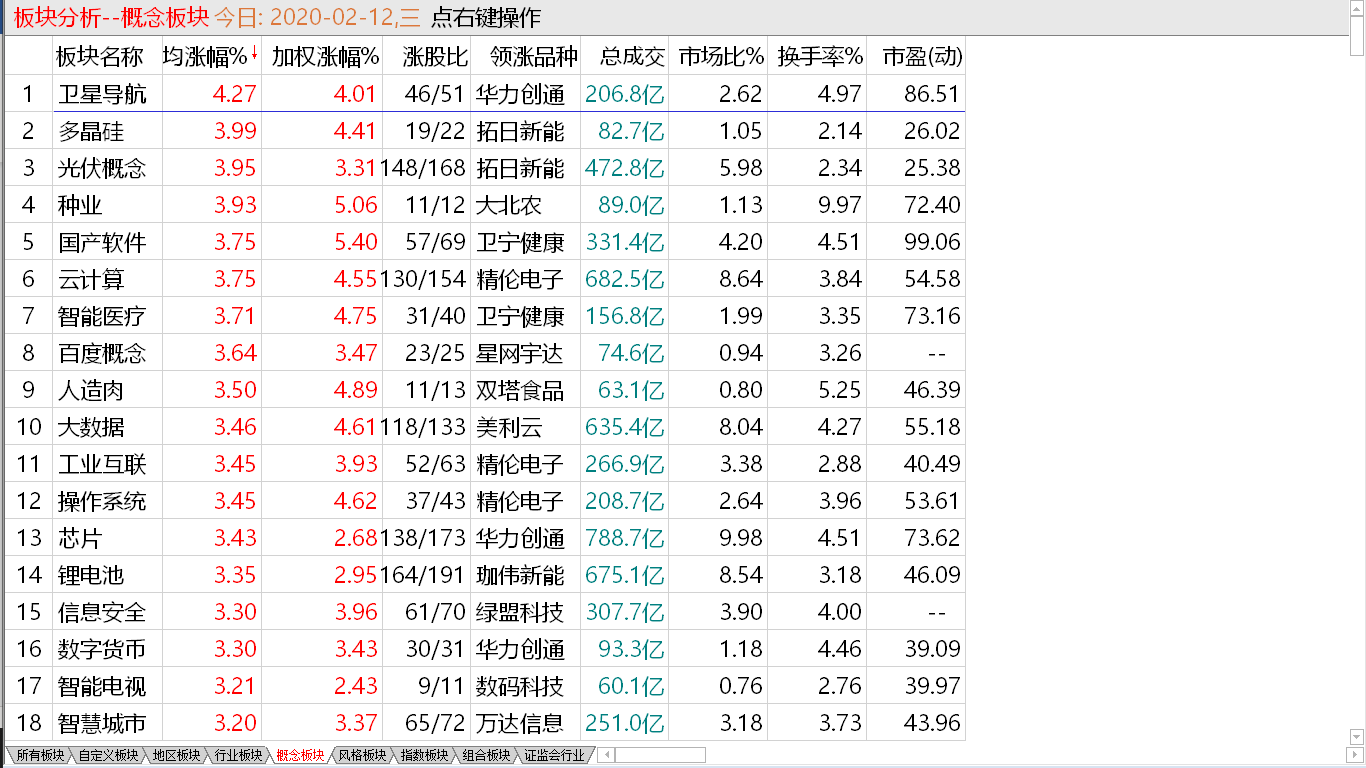The image size is (1366, 768).
Task: Click the 领涨品种 column header
Action: (x=524, y=57)
